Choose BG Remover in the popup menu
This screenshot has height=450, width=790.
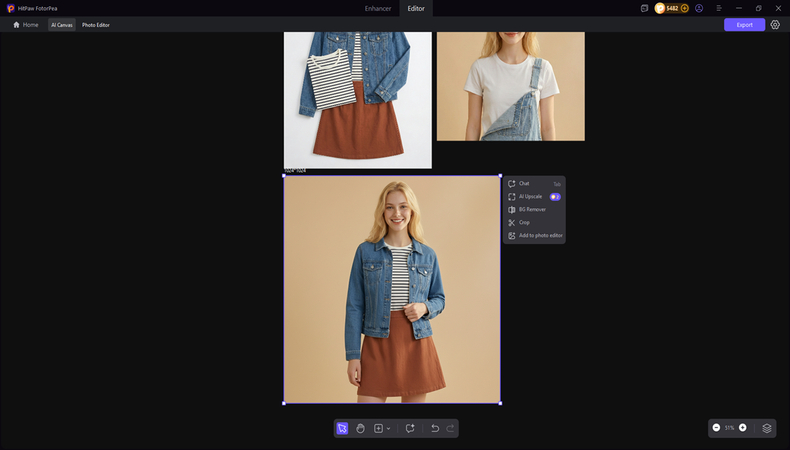[534, 209]
